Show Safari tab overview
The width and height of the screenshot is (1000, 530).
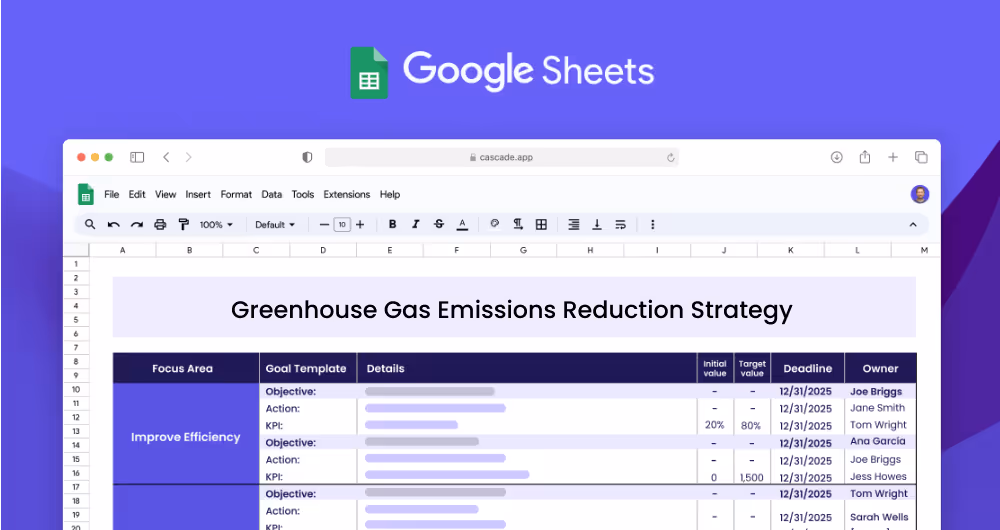921,158
